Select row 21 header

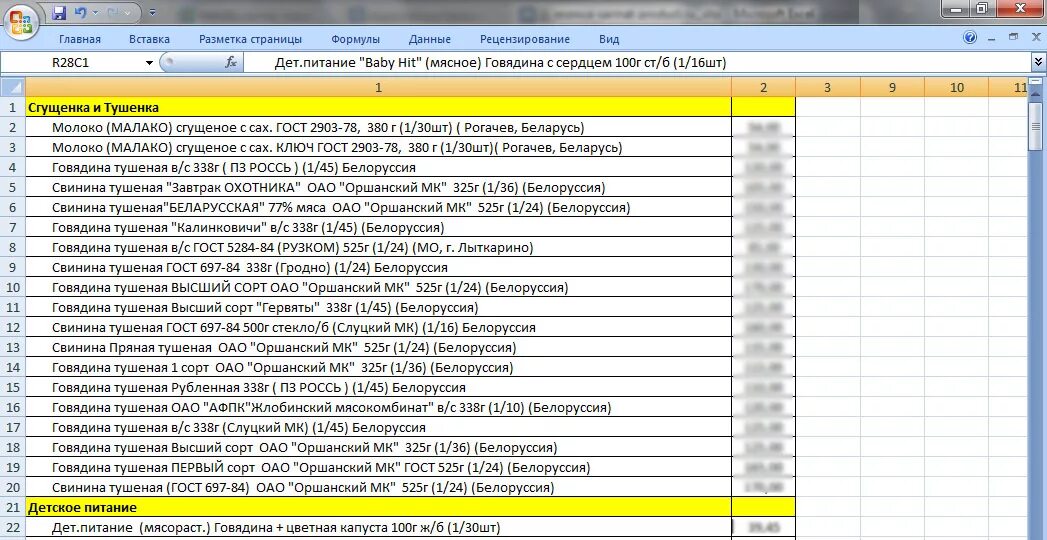12,508
